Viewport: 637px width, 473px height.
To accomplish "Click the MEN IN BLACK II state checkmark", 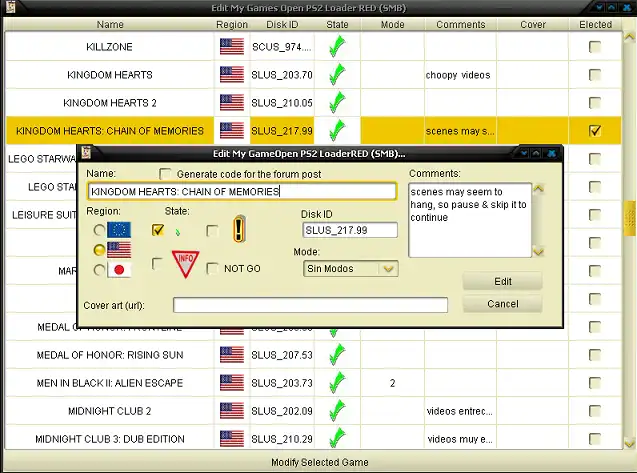I will click(x=337, y=382).
